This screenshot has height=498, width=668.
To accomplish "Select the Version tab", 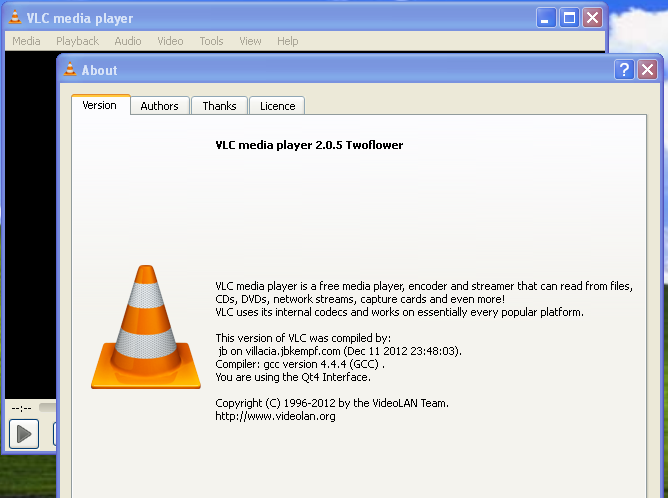I will 101,105.
